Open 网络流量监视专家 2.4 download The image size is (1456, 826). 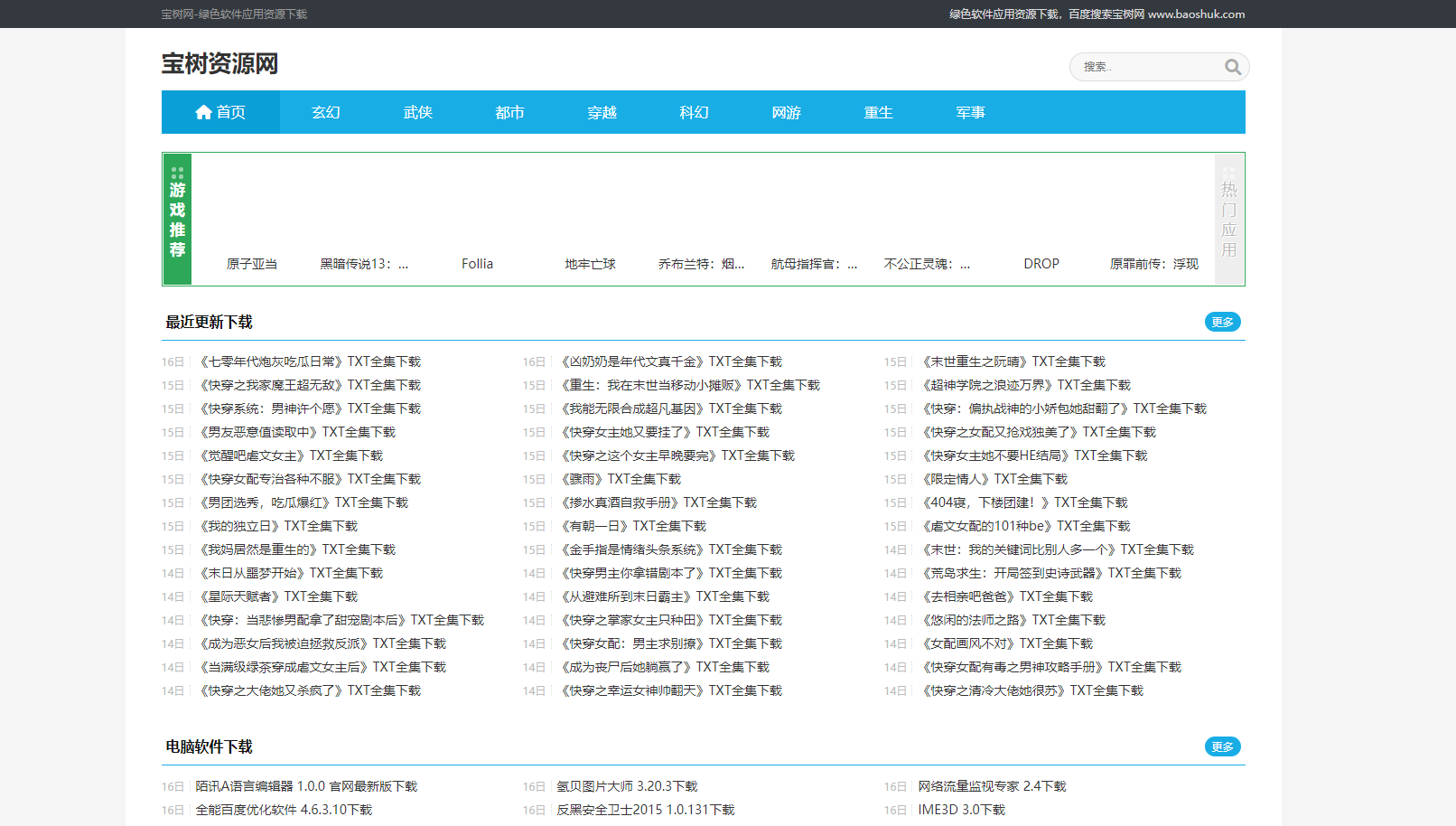[x=992, y=786]
